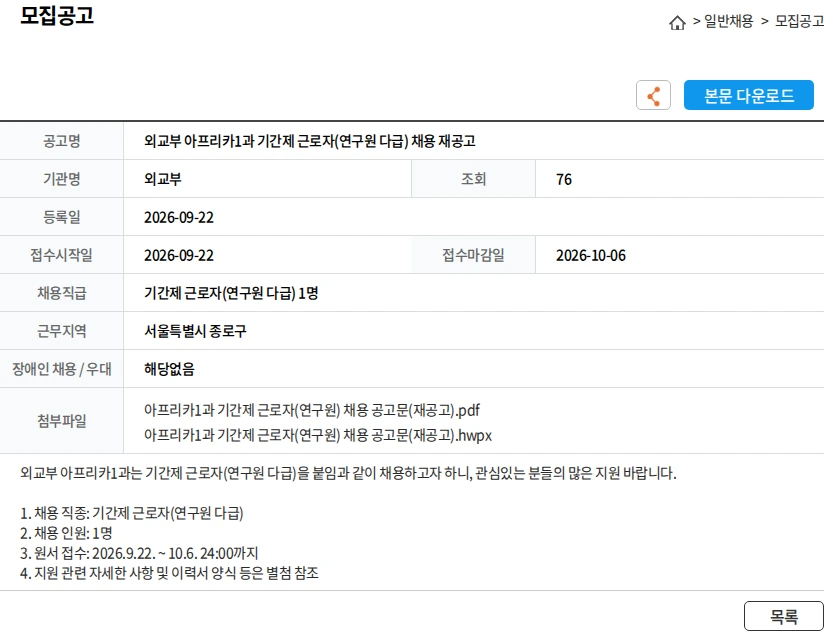Click the 기관명 value 외교부
This screenshot has height=631, width=824.
[x=162, y=179]
